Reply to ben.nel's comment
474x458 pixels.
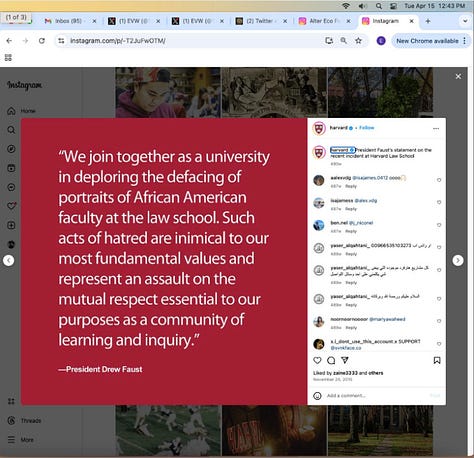(351, 231)
